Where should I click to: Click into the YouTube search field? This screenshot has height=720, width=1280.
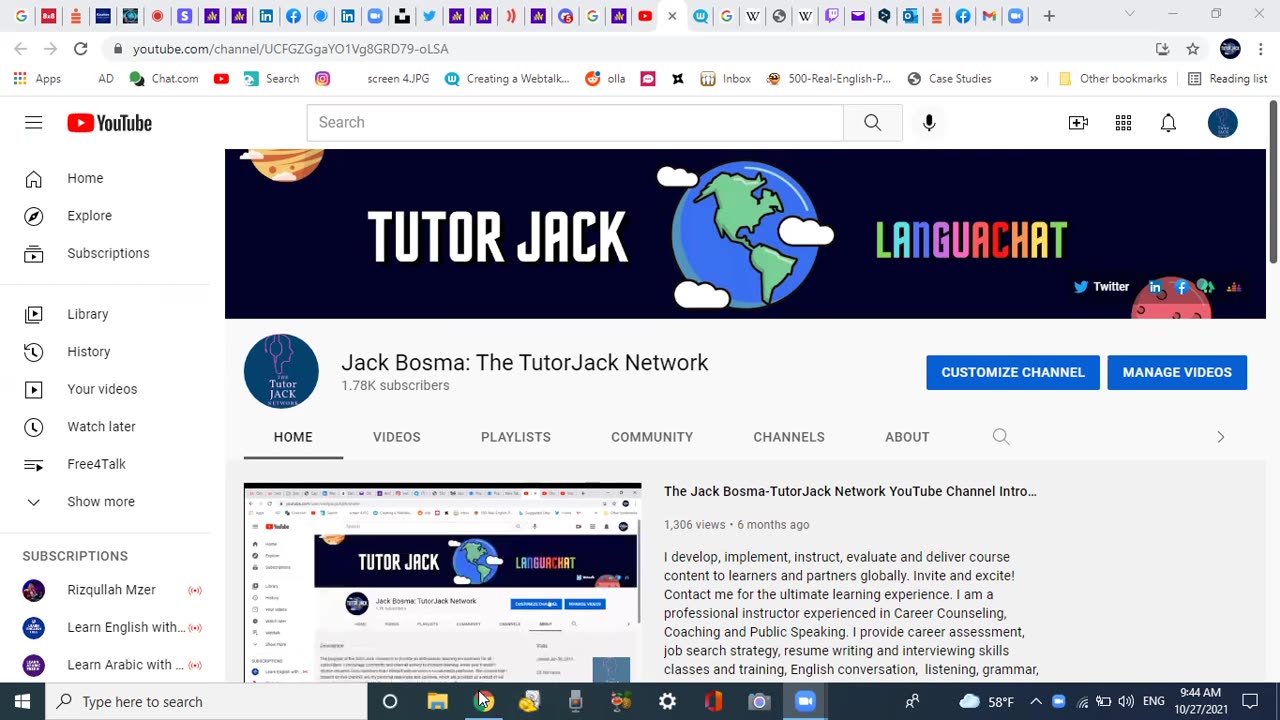[x=575, y=122]
